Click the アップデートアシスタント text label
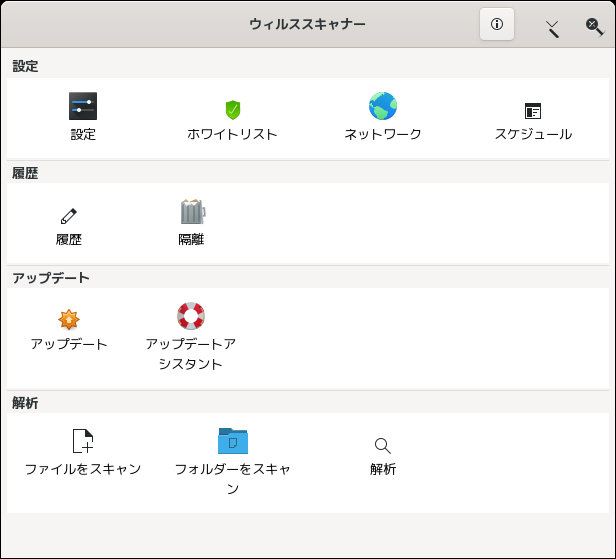 191,354
